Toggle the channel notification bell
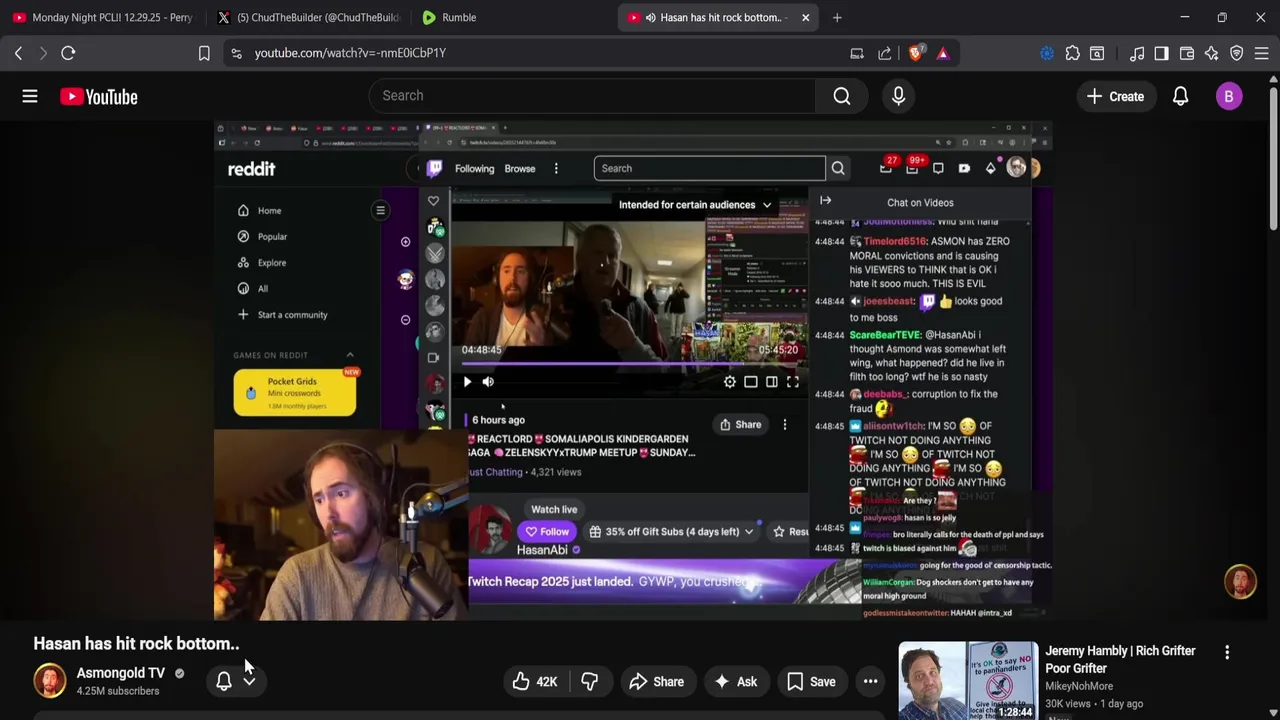The image size is (1280, 720). point(224,681)
